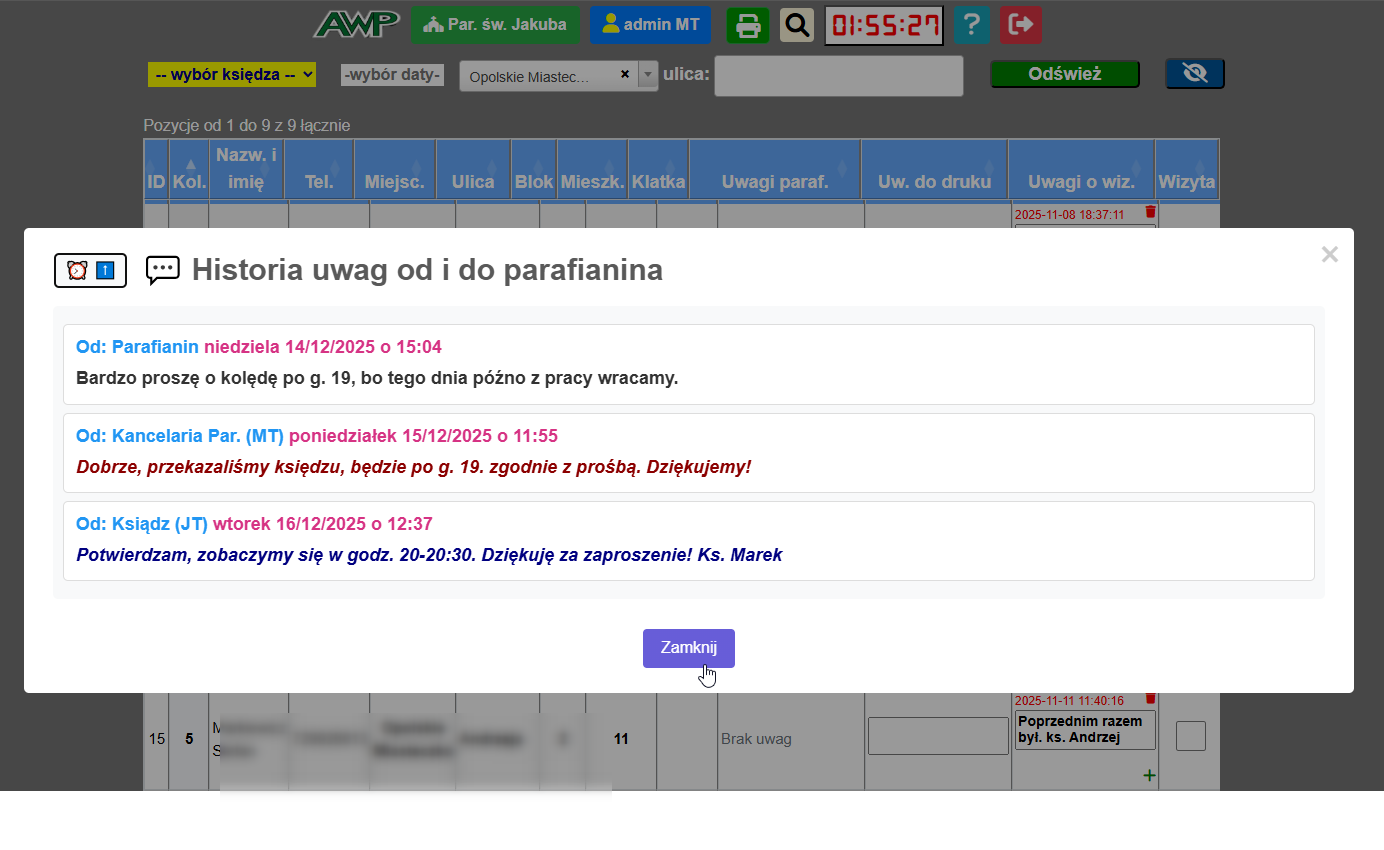1384x850 pixels.
Task: Open the 'admin MT' user menu
Action: click(x=650, y=24)
